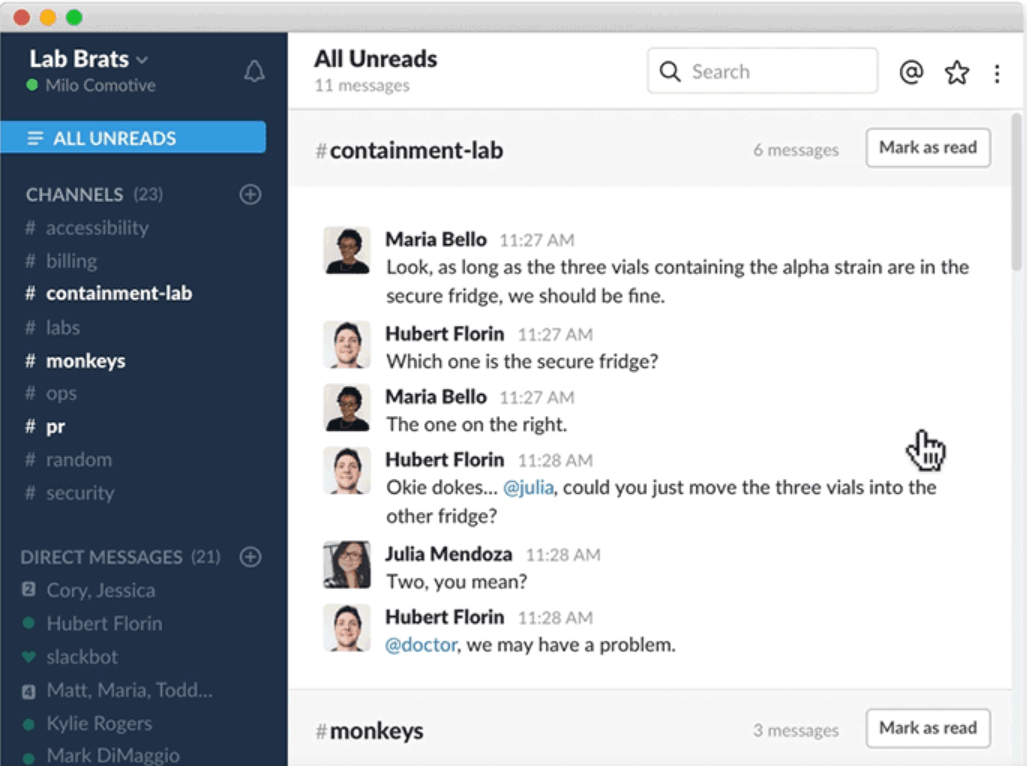Mark monkeys messages as read
1027x766 pixels.
(x=927, y=728)
